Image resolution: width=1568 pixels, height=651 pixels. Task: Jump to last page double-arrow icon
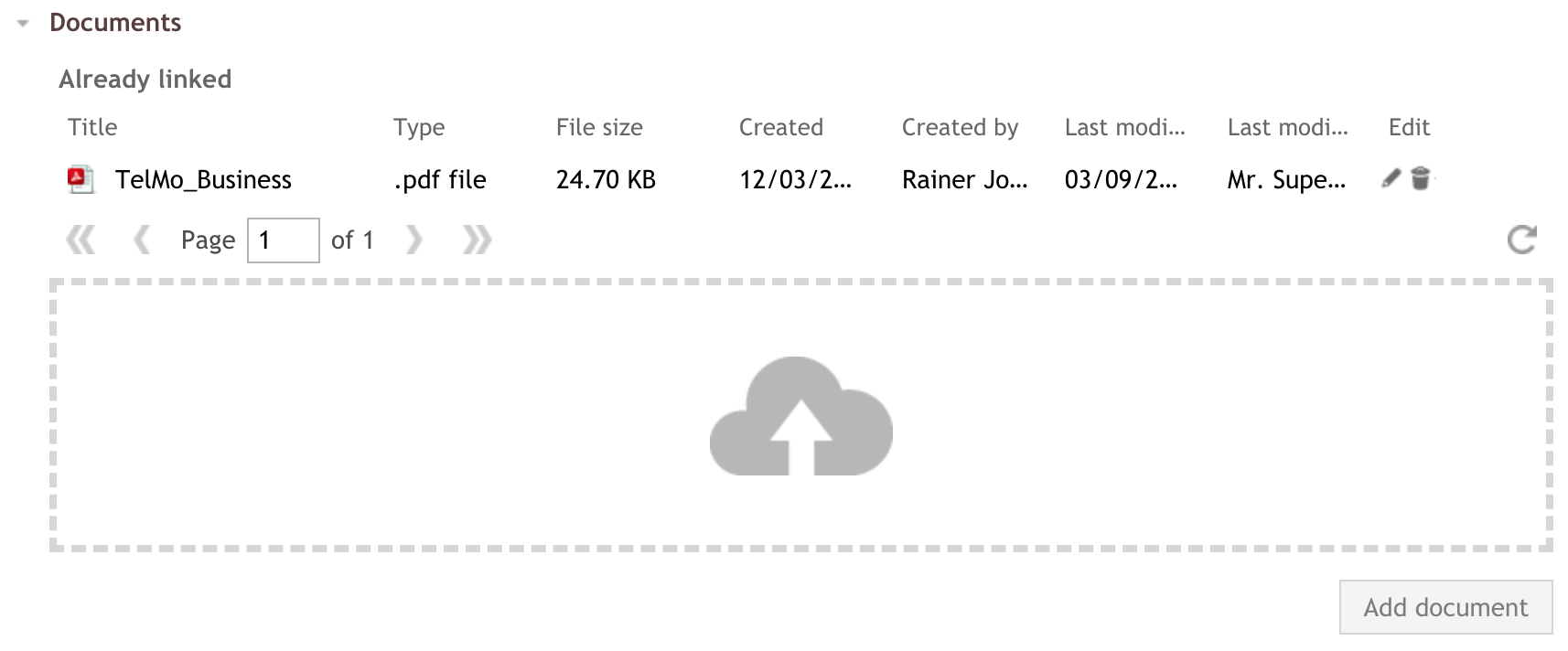[477, 240]
